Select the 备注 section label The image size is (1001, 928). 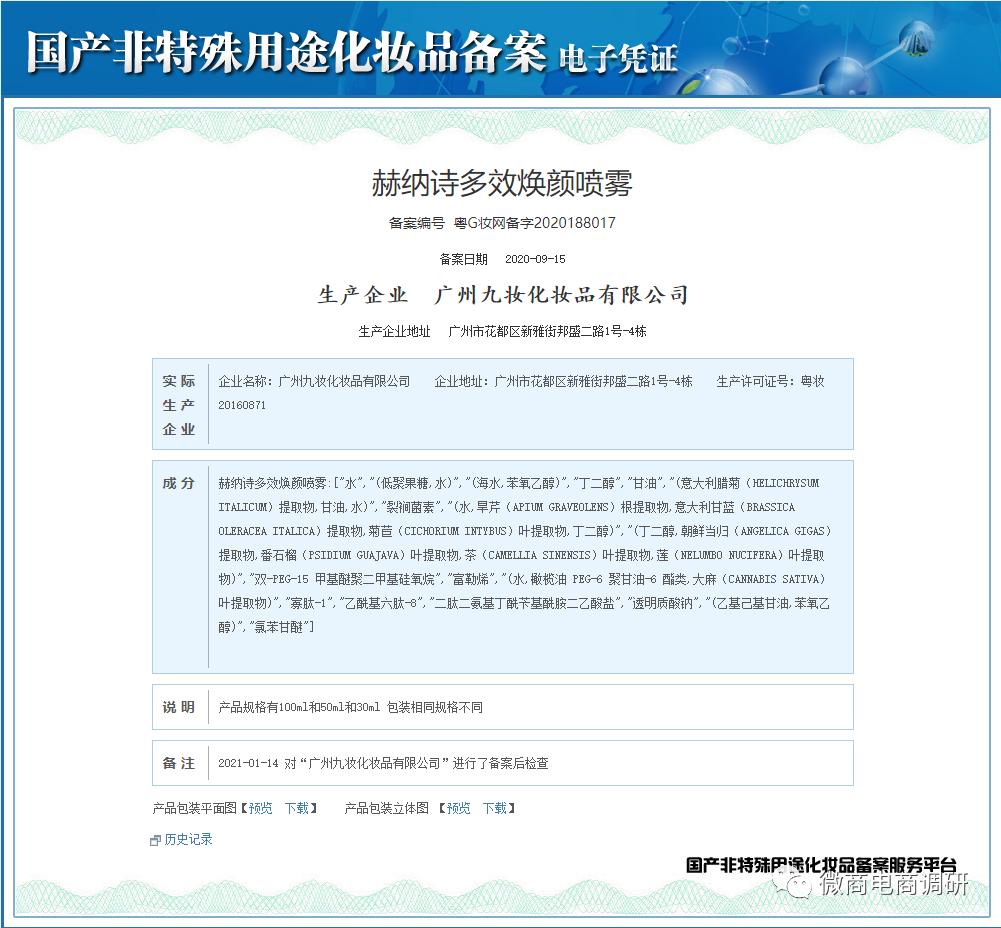[x=178, y=762]
